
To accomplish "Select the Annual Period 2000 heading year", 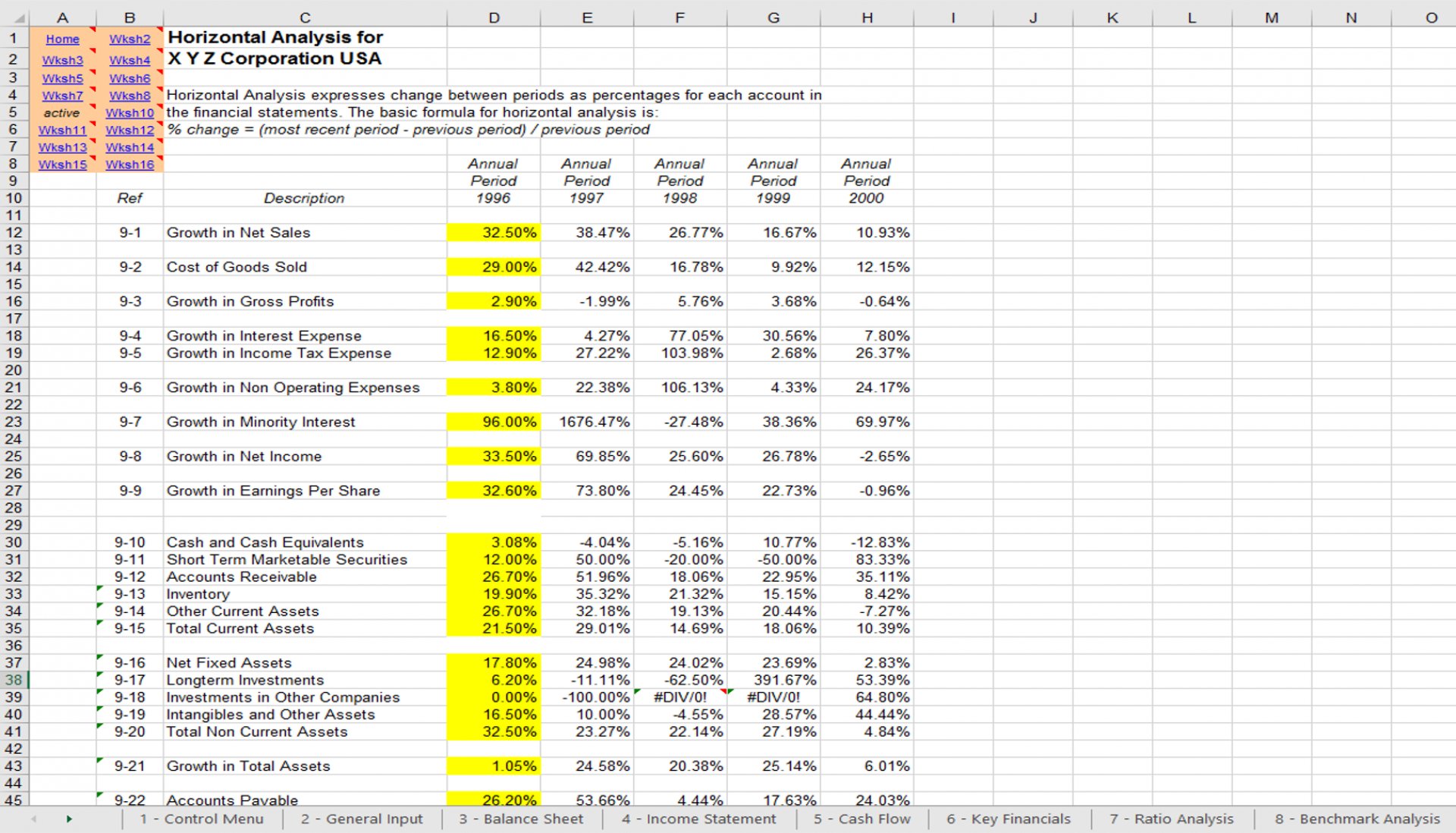I will (x=867, y=198).
